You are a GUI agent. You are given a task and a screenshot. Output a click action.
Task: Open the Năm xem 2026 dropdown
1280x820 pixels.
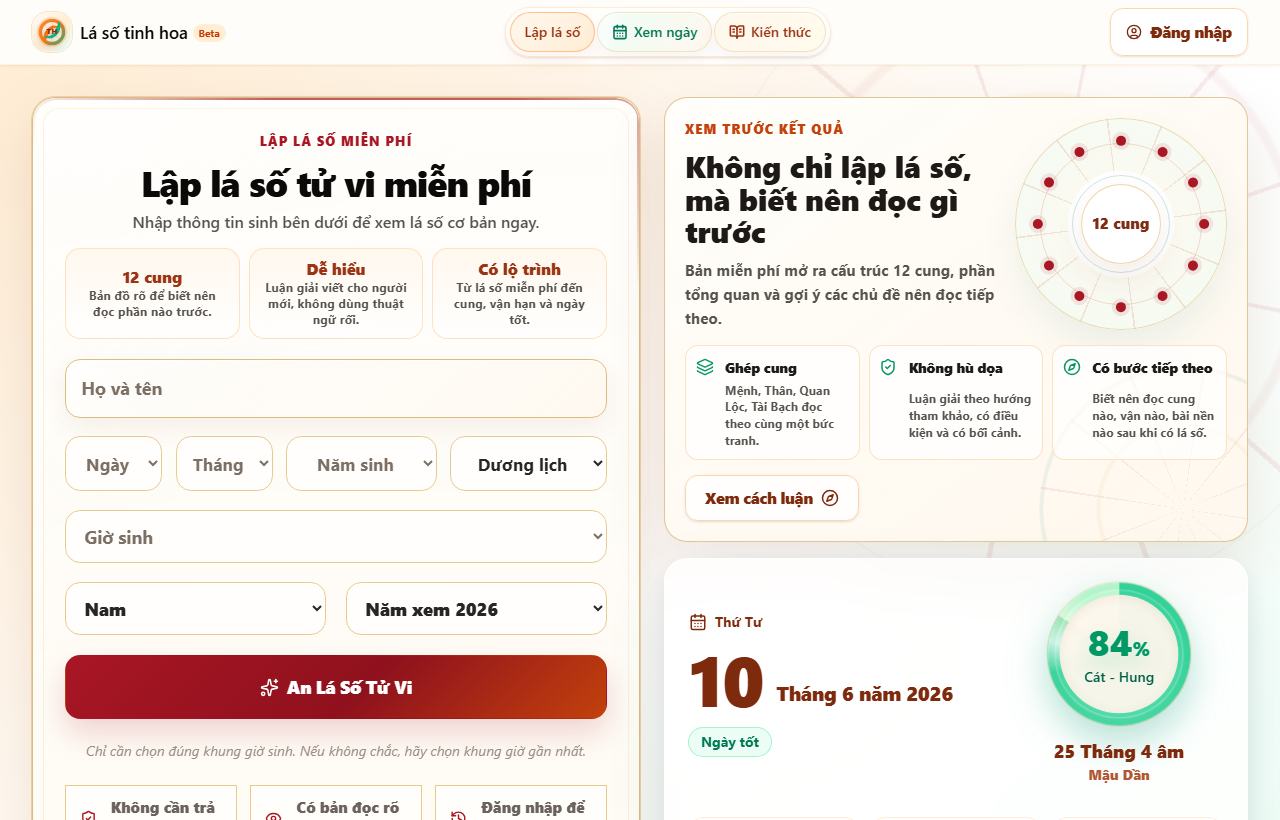tap(477, 609)
